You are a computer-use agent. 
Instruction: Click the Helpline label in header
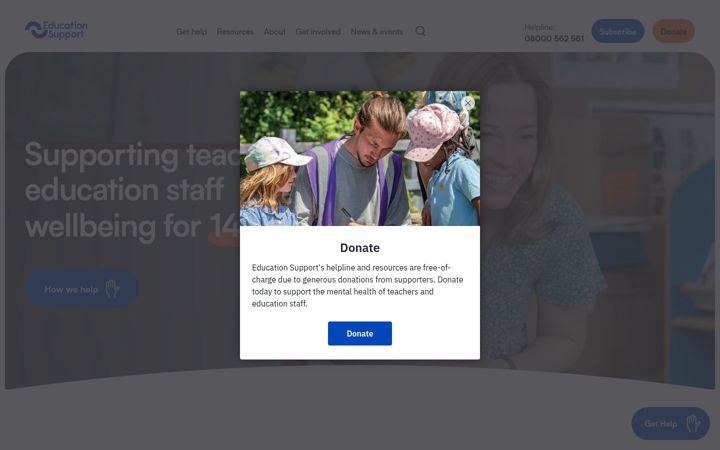coord(539,28)
